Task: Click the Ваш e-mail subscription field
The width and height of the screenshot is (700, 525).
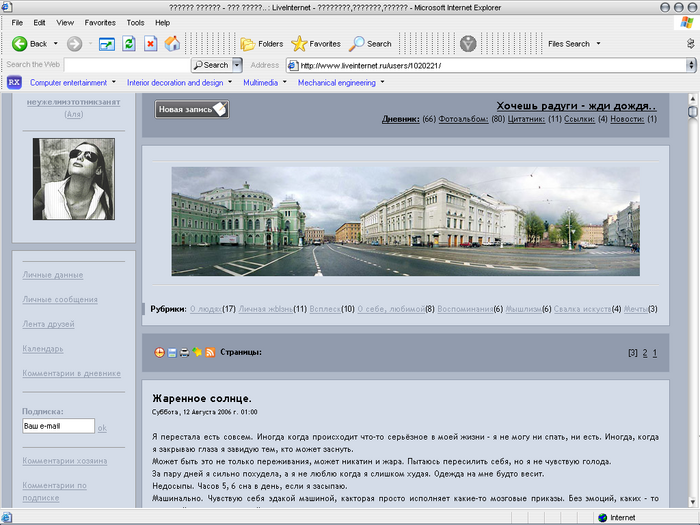Action: tap(58, 426)
